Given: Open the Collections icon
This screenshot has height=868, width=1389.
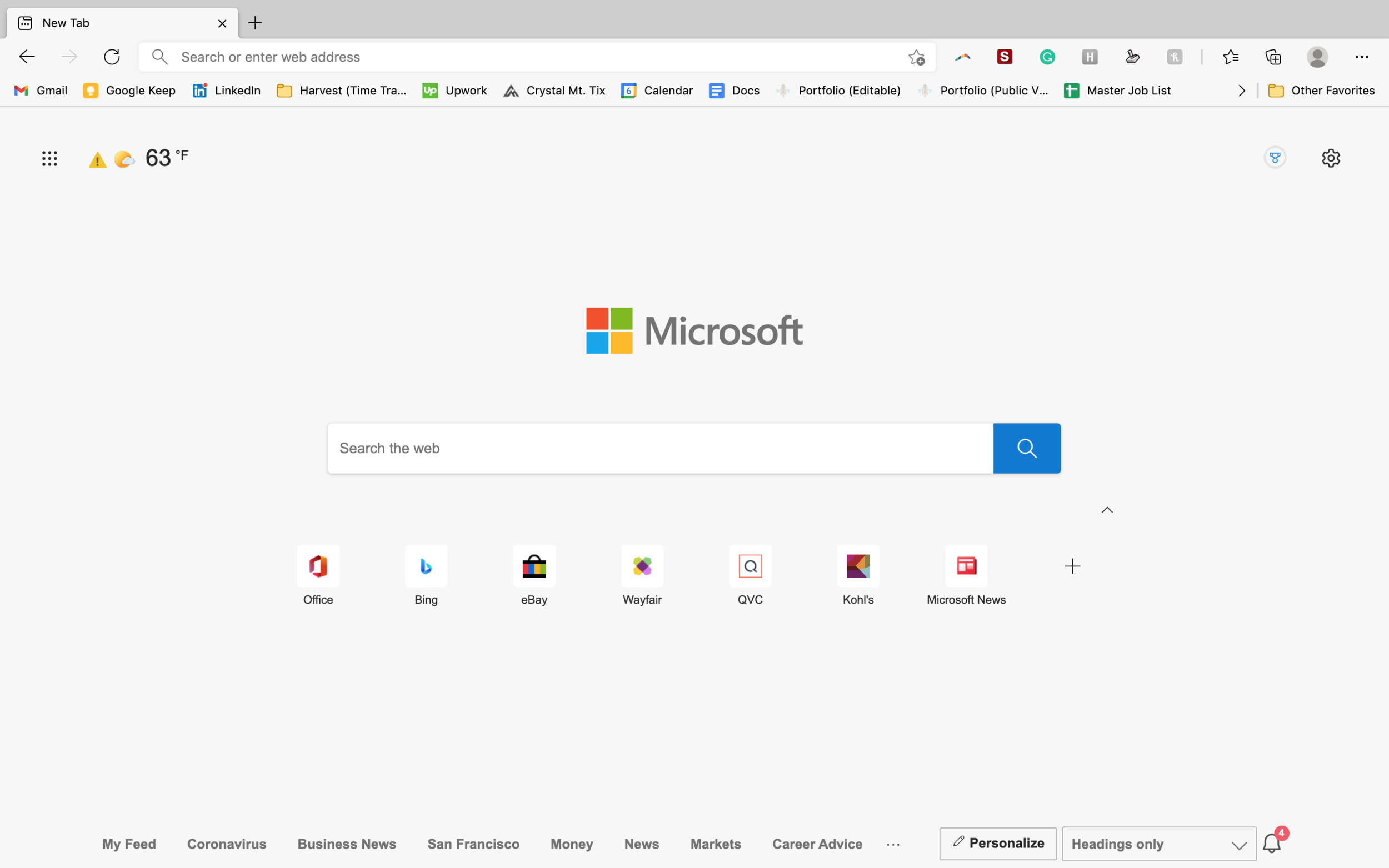Looking at the screenshot, I should tap(1273, 57).
